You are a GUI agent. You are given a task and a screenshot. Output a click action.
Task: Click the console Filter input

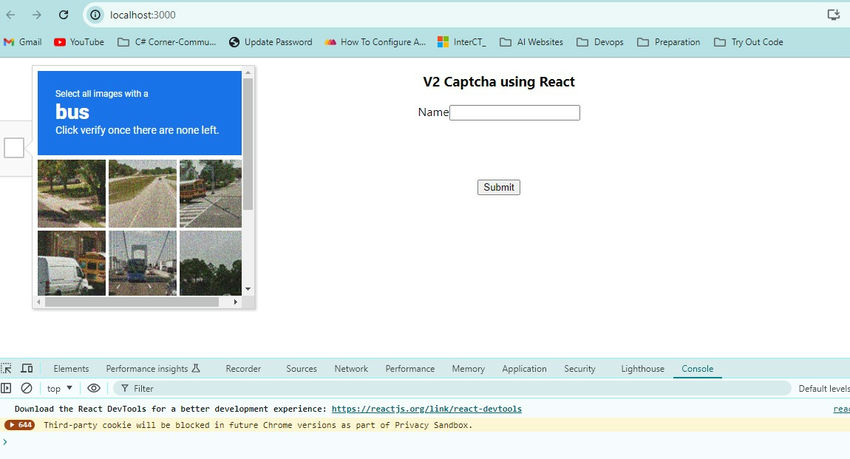[x=451, y=388]
